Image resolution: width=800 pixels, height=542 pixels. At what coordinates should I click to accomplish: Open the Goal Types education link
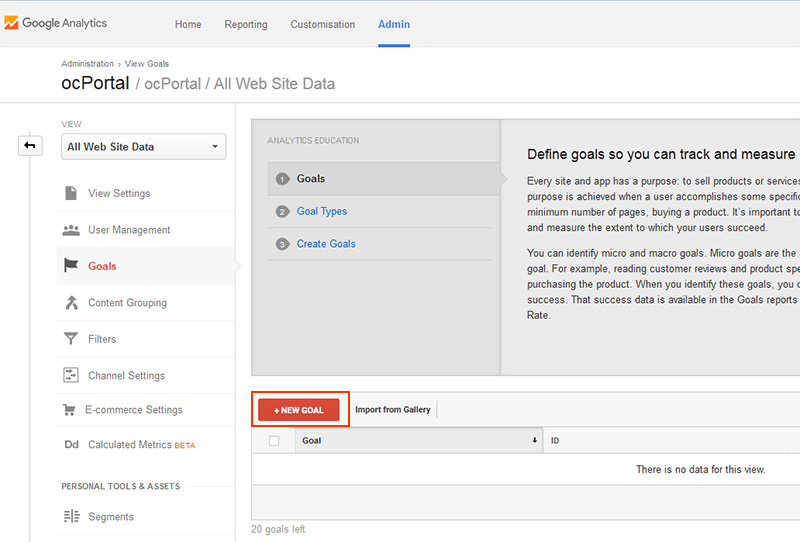pyautogui.click(x=322, y=211)
